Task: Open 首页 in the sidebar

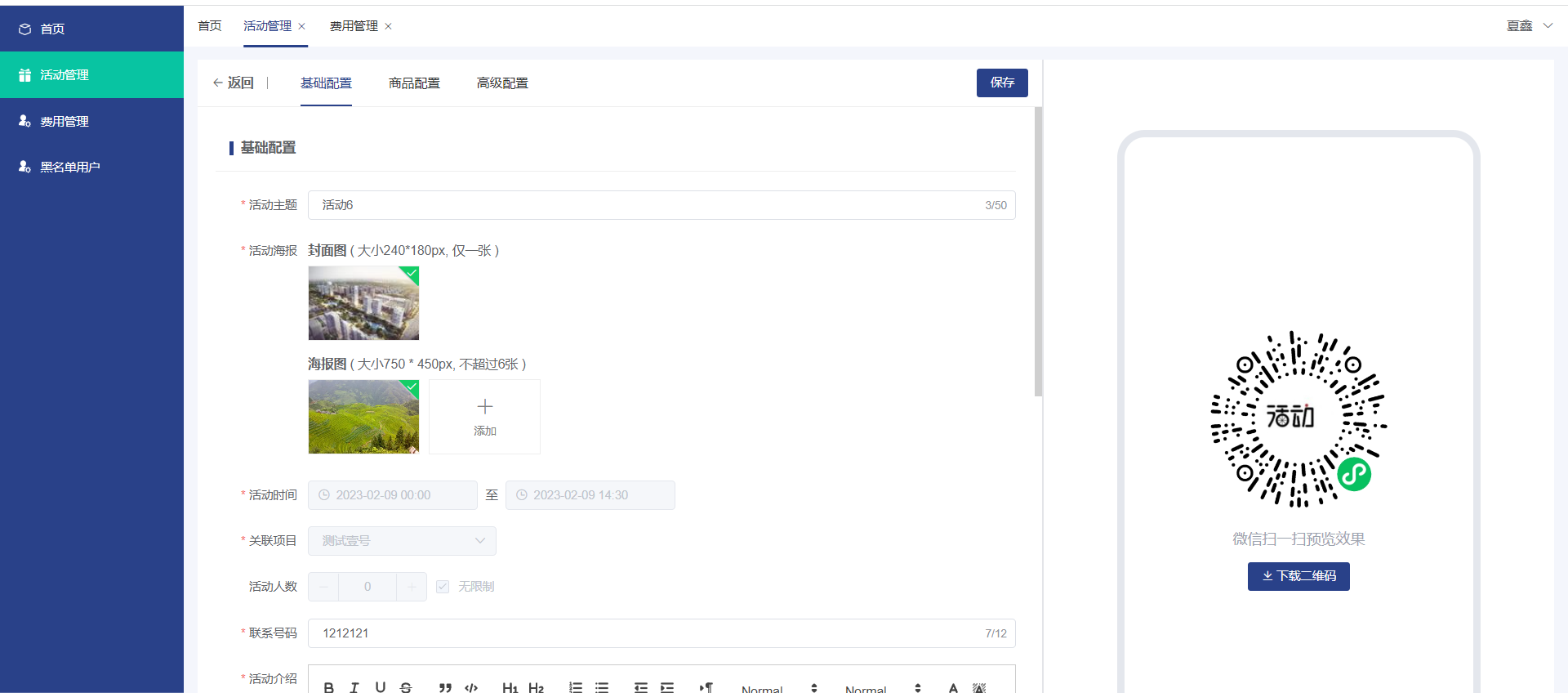Action: pyautogui.click(x=91, y=29)
